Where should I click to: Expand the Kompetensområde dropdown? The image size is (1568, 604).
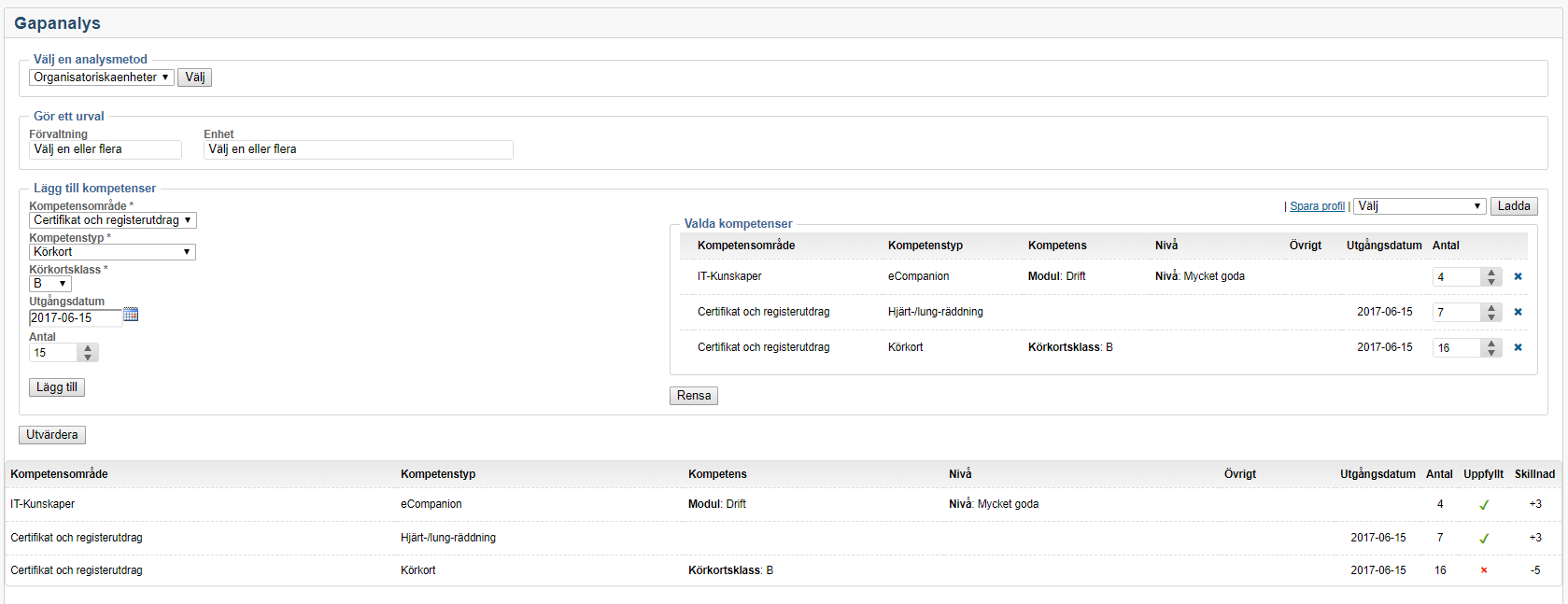coord(112,220)
